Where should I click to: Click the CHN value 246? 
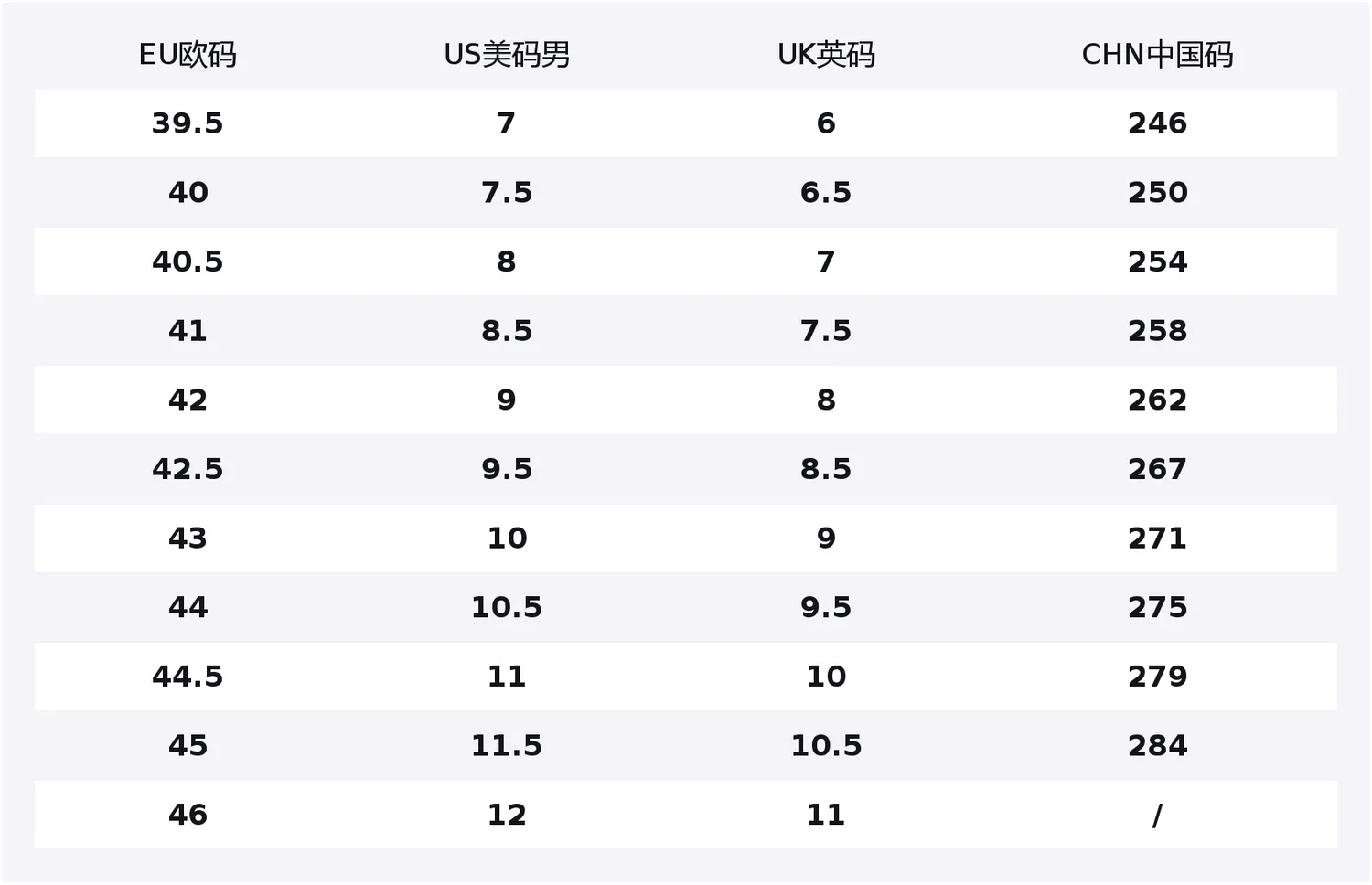pyautogui.click(x=1157, y=123)
